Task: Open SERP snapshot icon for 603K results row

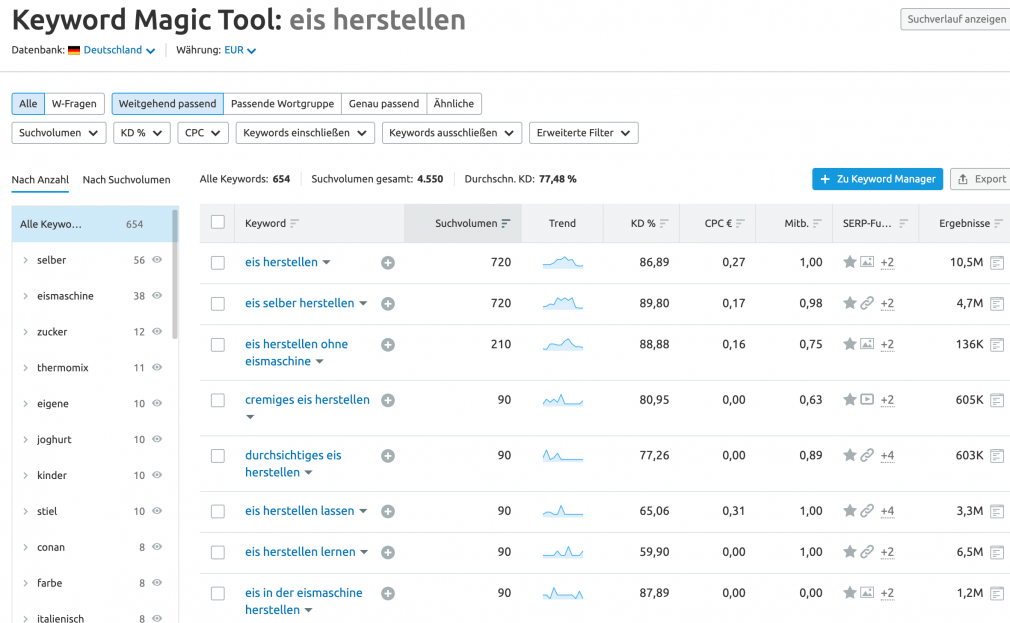Action: tap(997, 456)
